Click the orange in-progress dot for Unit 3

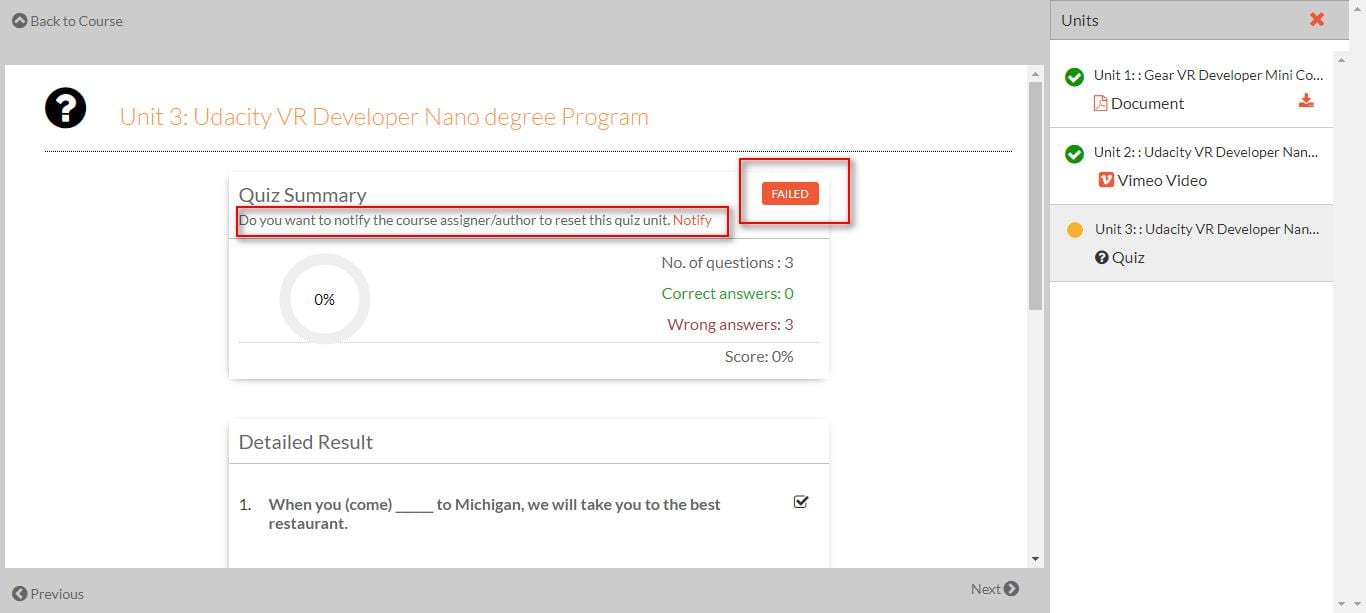tap(1075, 230)
